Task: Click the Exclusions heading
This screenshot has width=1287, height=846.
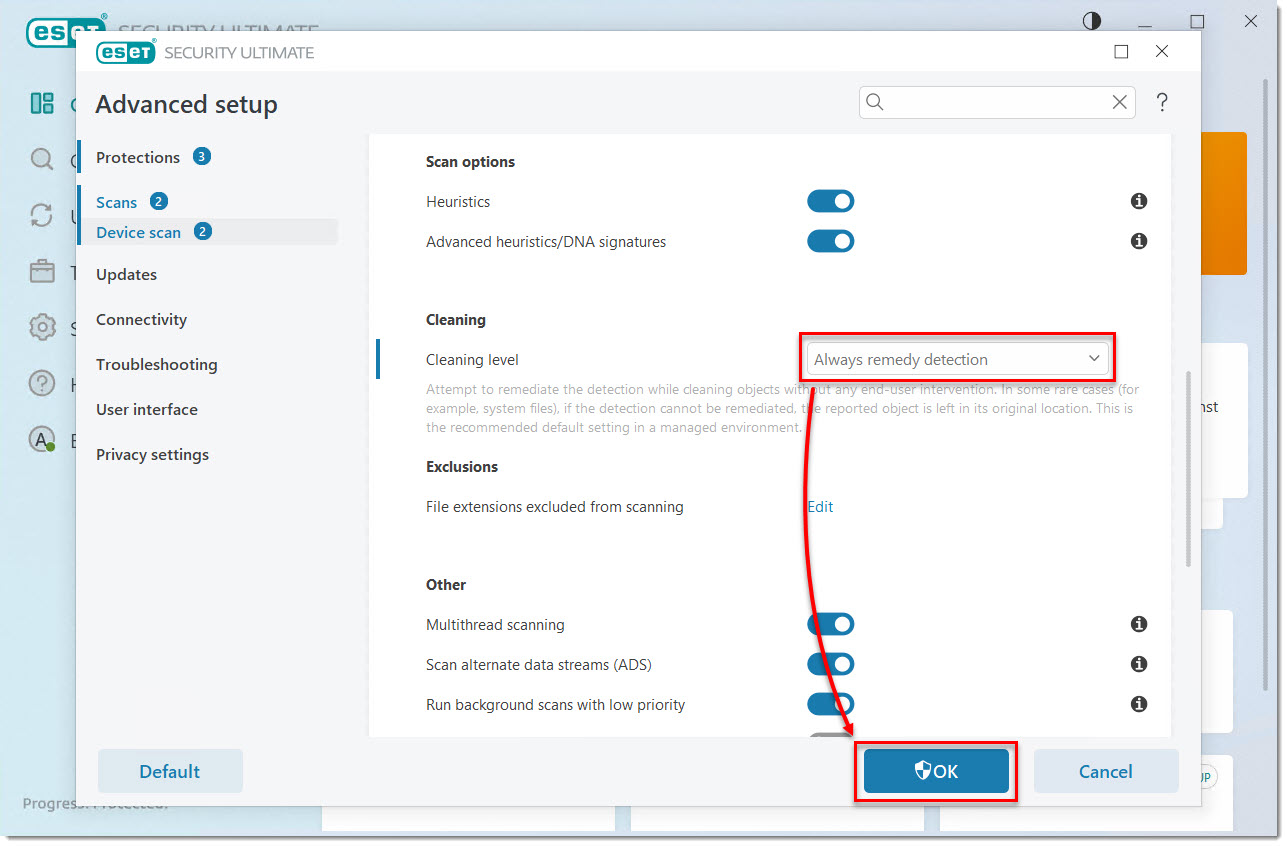Action: pos(462,467)
